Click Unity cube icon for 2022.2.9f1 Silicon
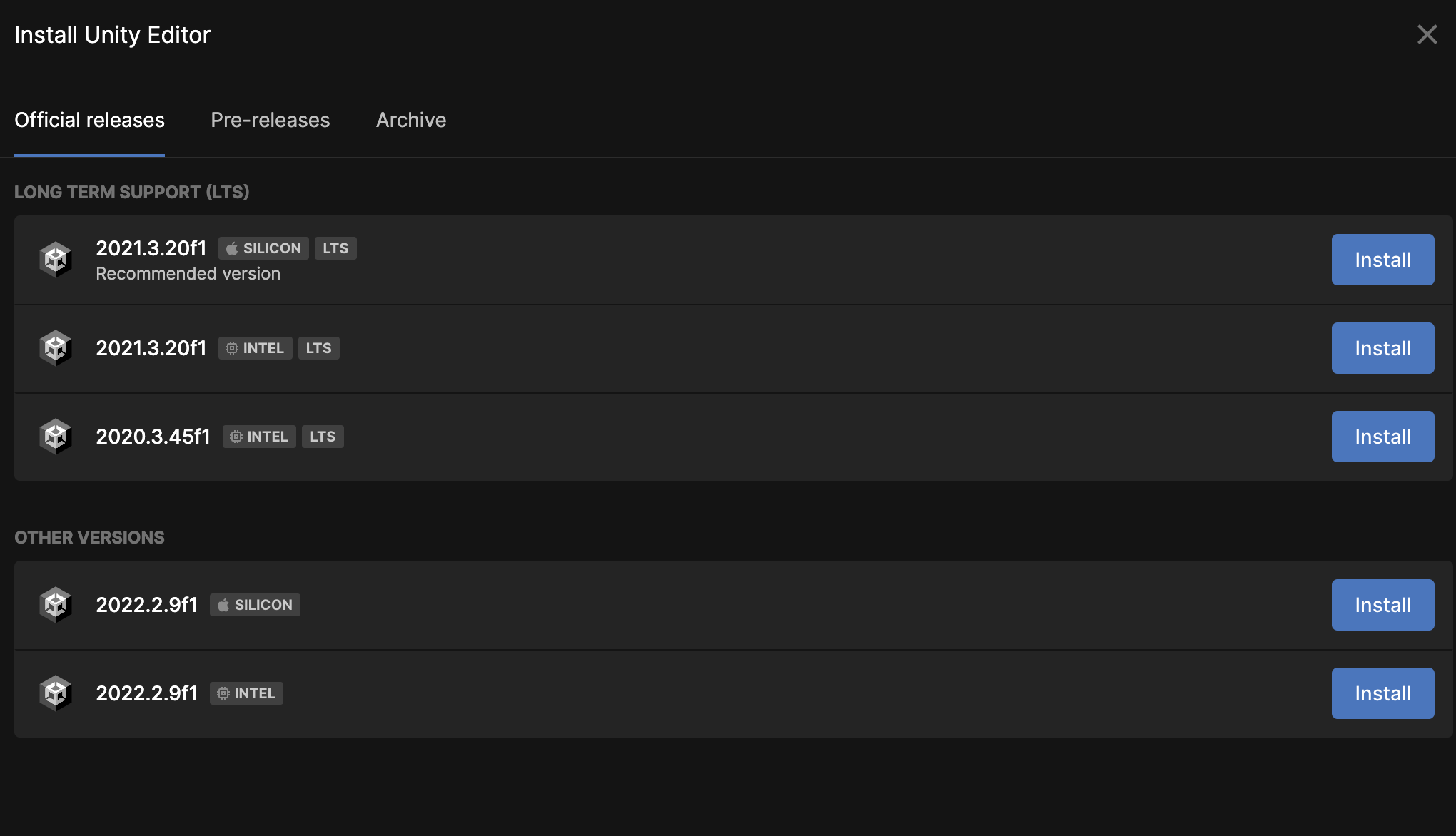Screen dimensions: 1456x836 click(56, 605)
